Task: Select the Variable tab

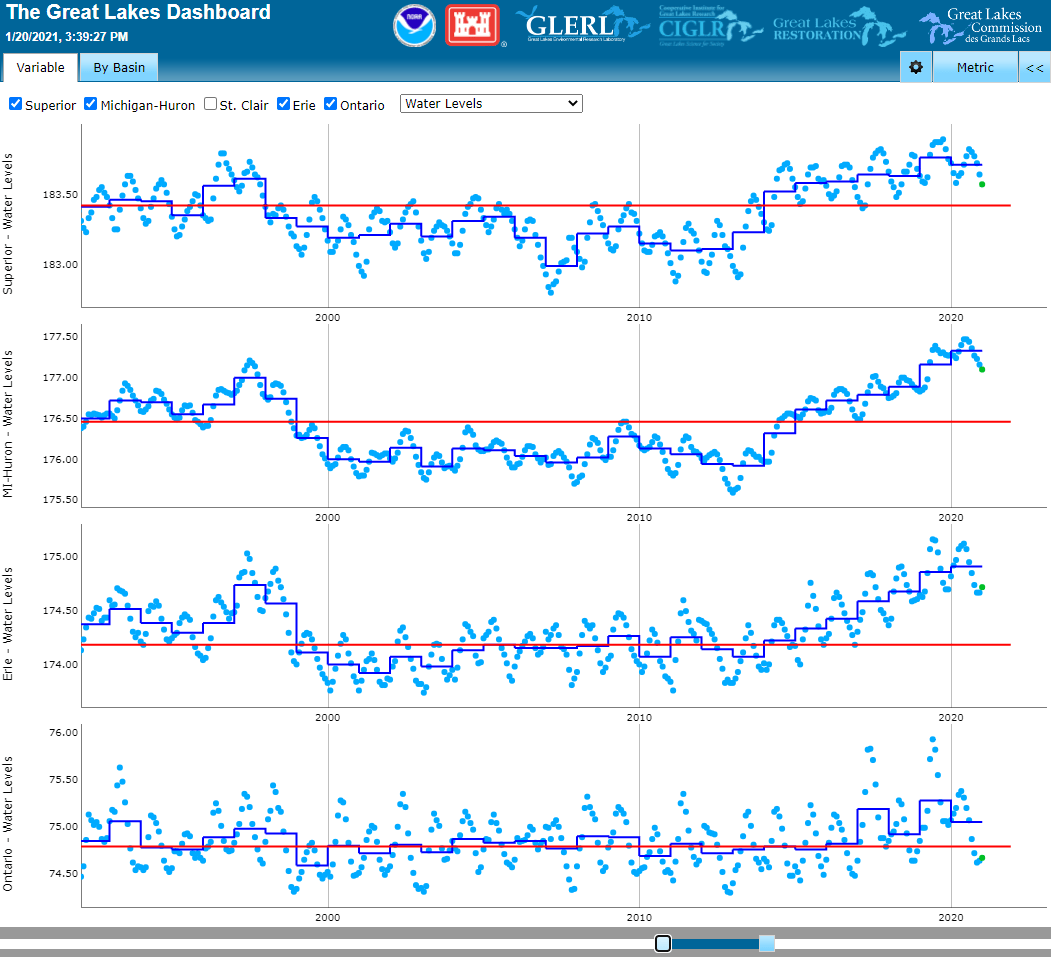Action: point(40,68)
